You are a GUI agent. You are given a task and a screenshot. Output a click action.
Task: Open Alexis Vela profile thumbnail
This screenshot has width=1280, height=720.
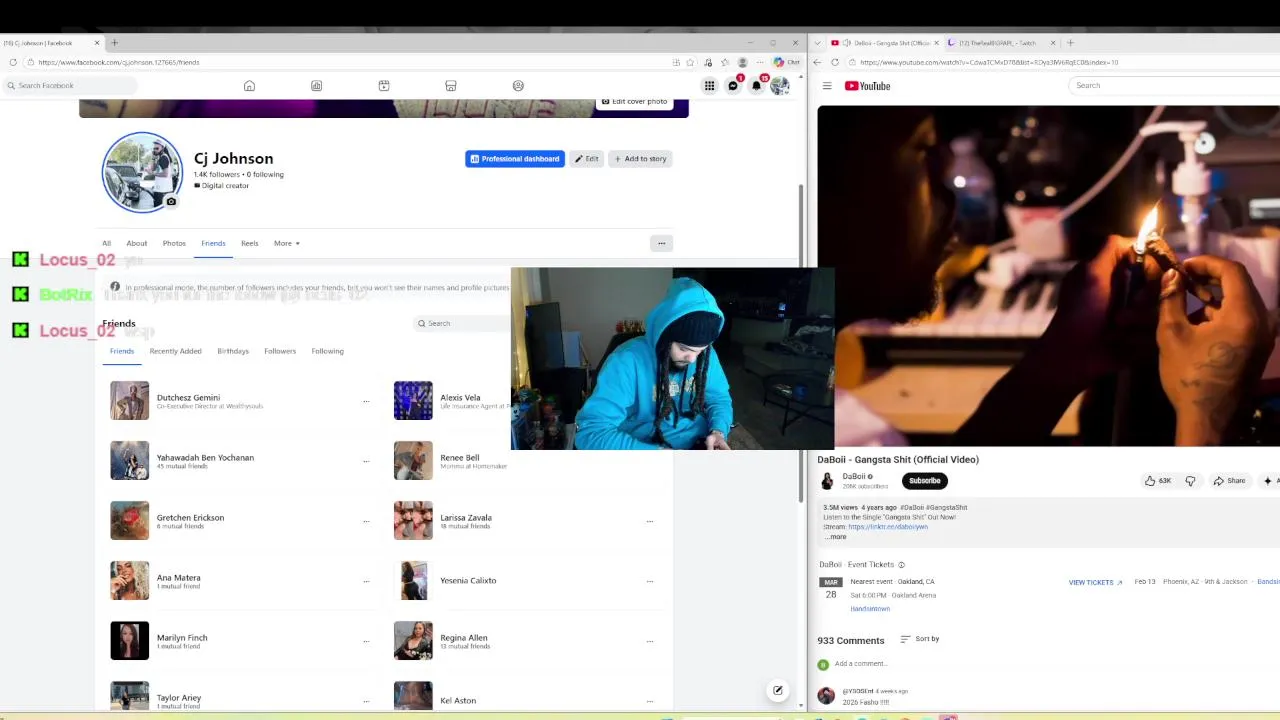point(413,401)
